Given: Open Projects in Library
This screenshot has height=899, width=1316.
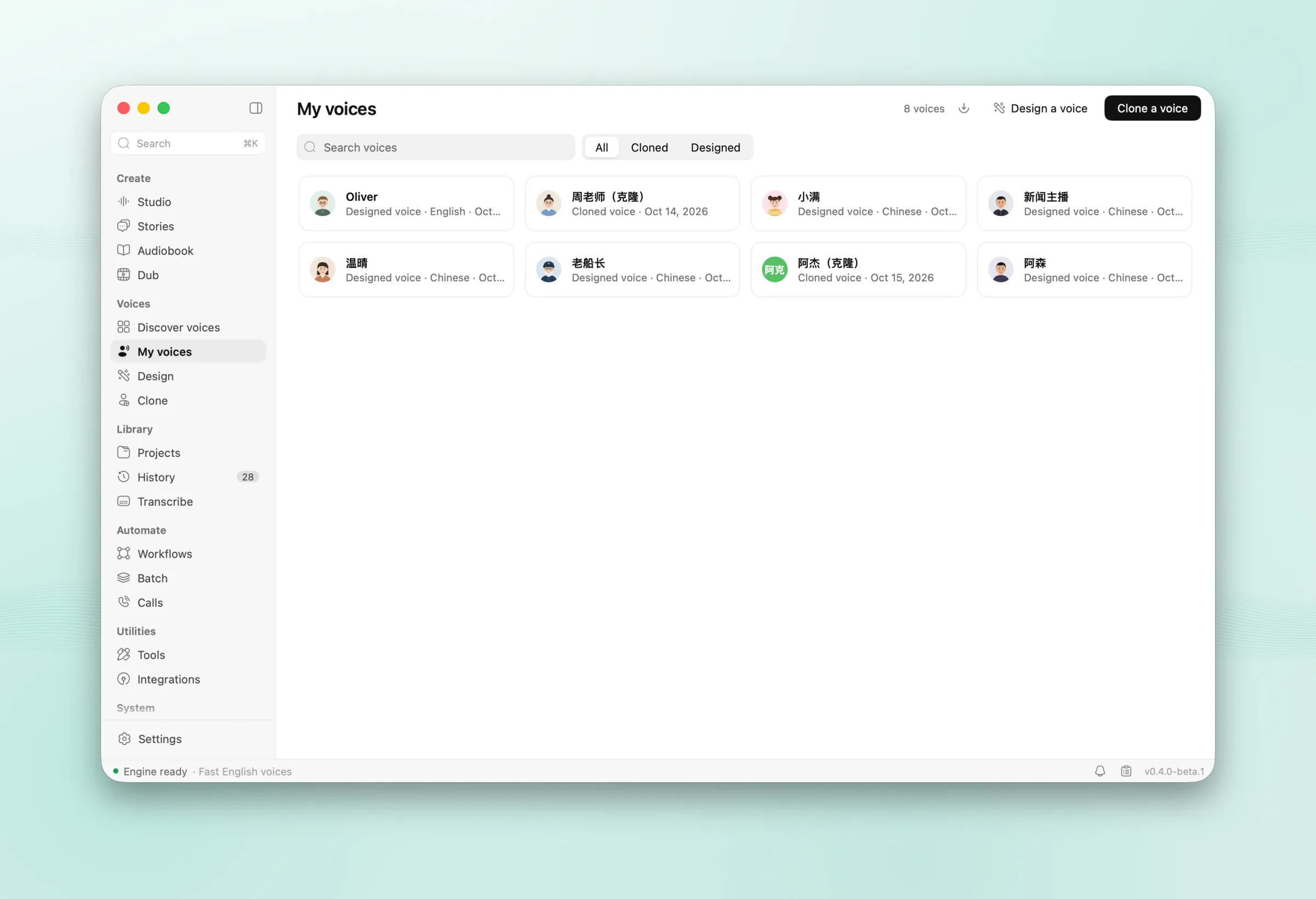Looking at the screenshot, I should (188, 453).
